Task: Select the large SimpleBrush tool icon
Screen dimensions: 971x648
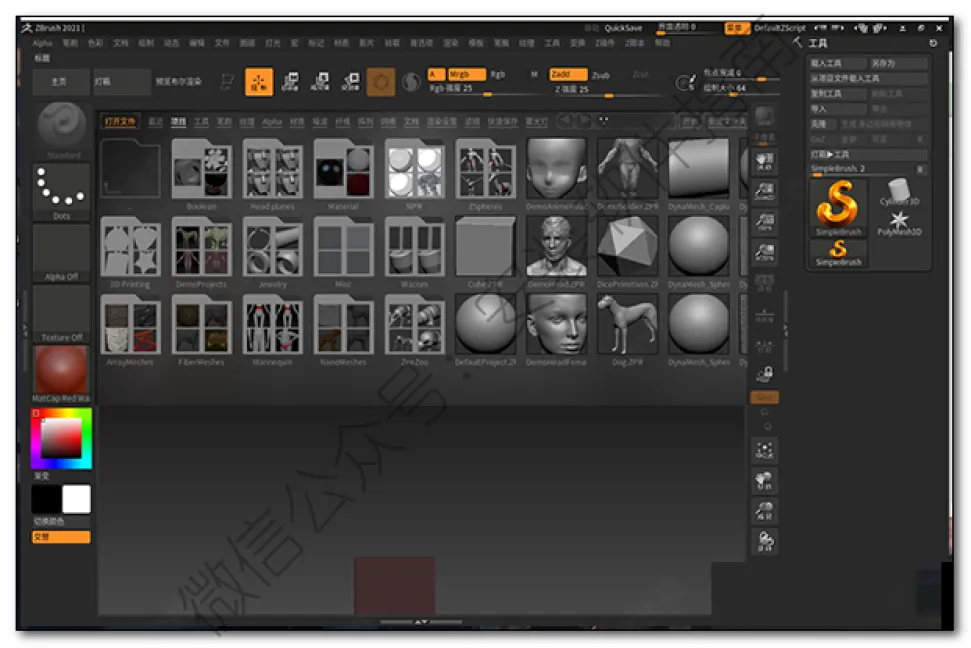Action: click(838, 208)
